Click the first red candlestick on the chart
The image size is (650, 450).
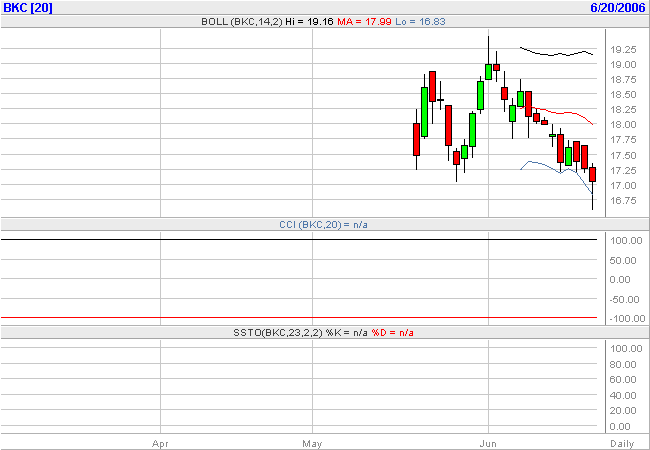click(x=416, y=140)
